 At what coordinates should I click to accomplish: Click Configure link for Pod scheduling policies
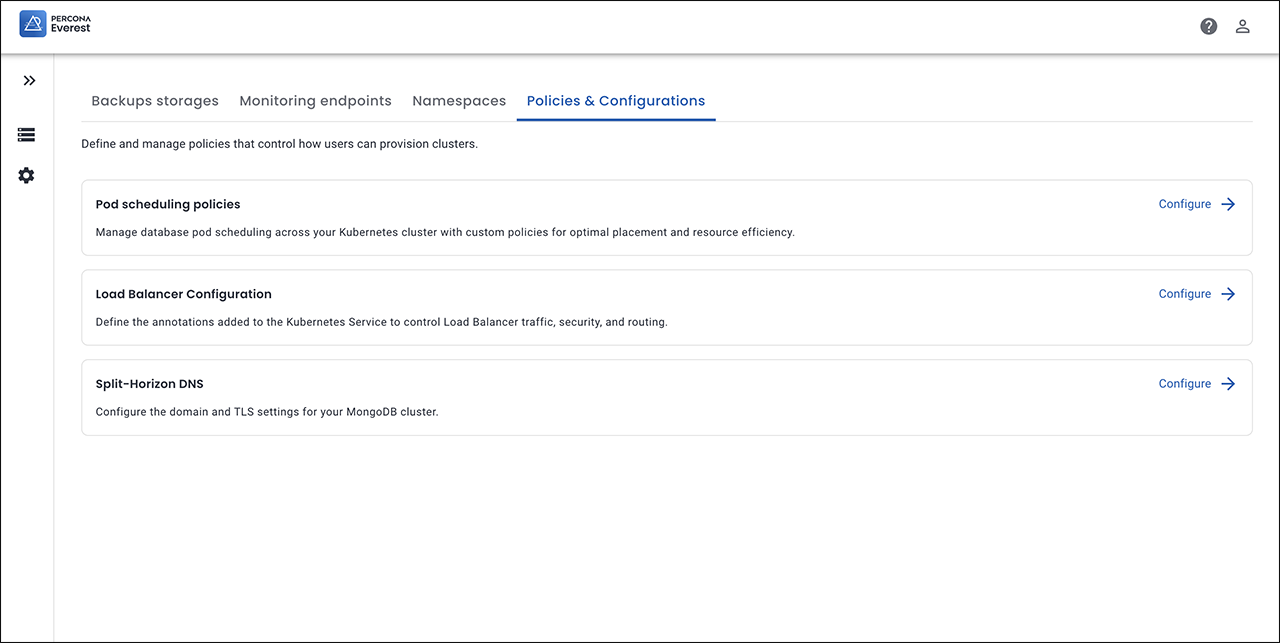(1184, 204)
